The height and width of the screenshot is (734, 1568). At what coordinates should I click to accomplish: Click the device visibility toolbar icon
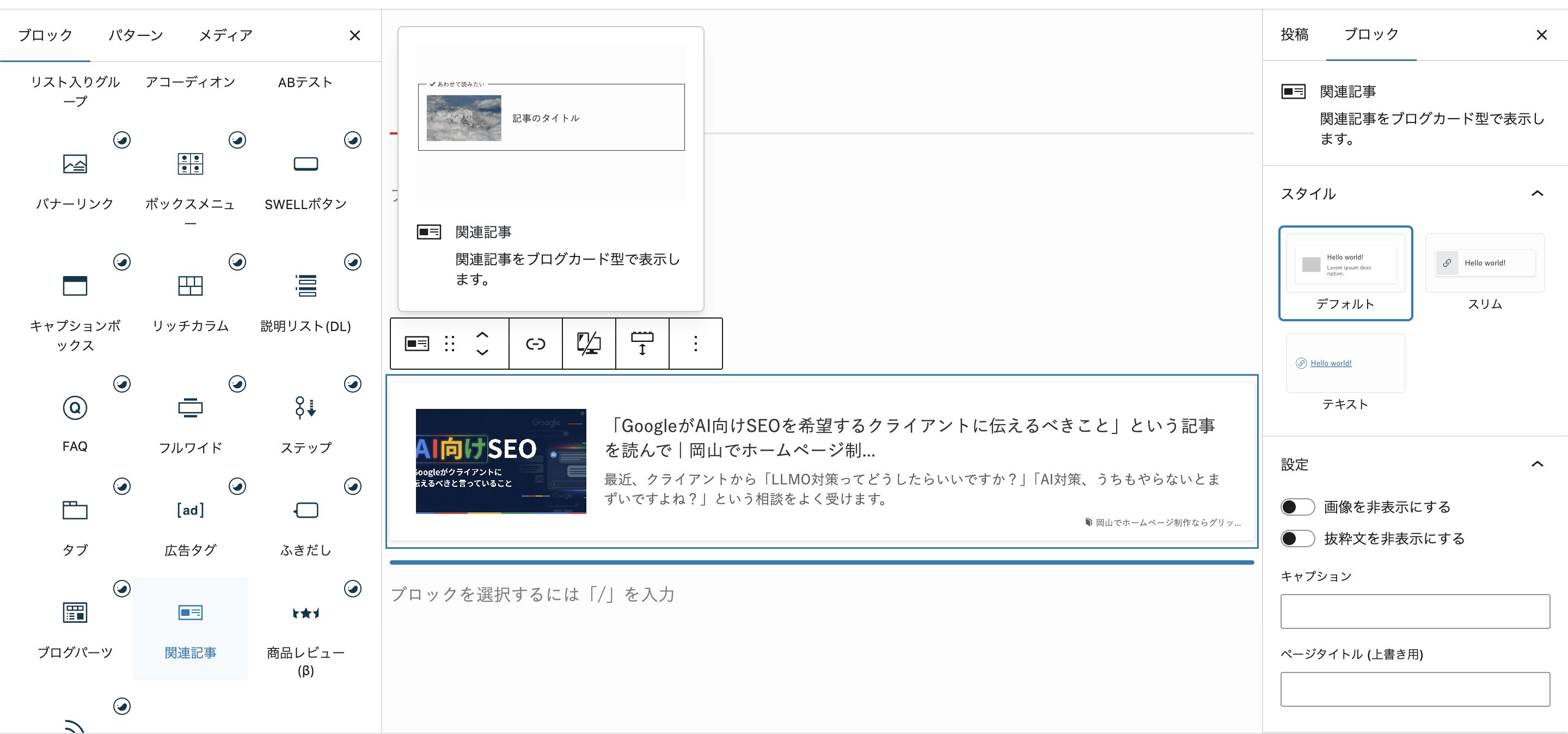coord(589,344)
